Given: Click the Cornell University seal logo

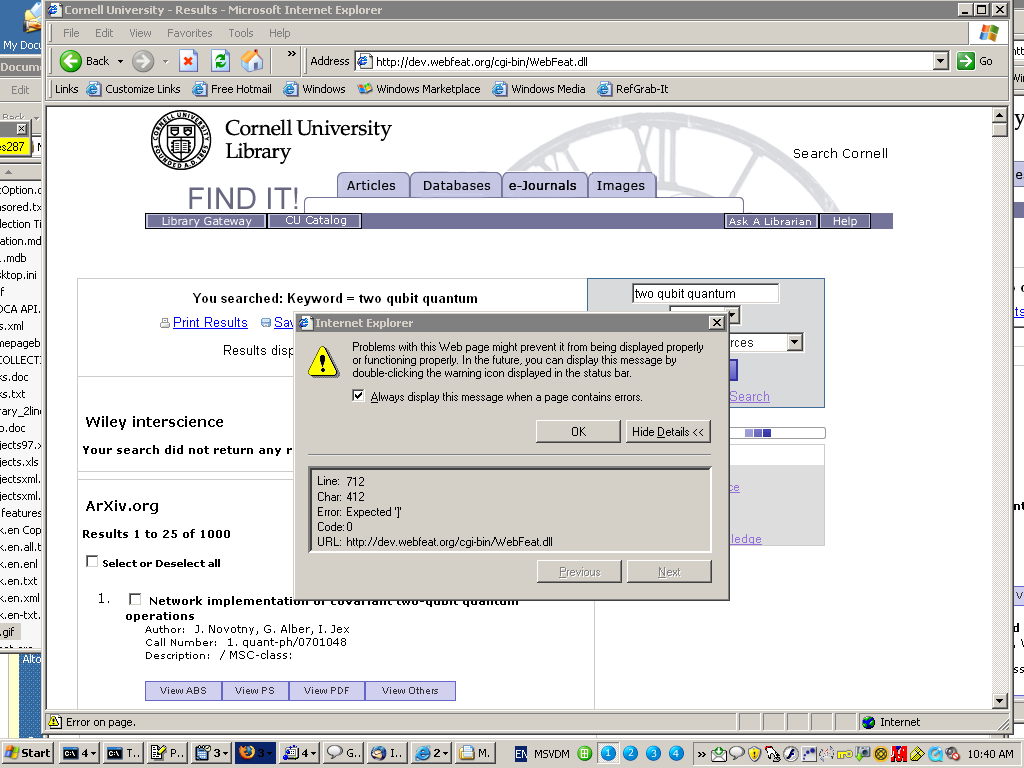Looking at the screenshot, I should coord(181,140).
